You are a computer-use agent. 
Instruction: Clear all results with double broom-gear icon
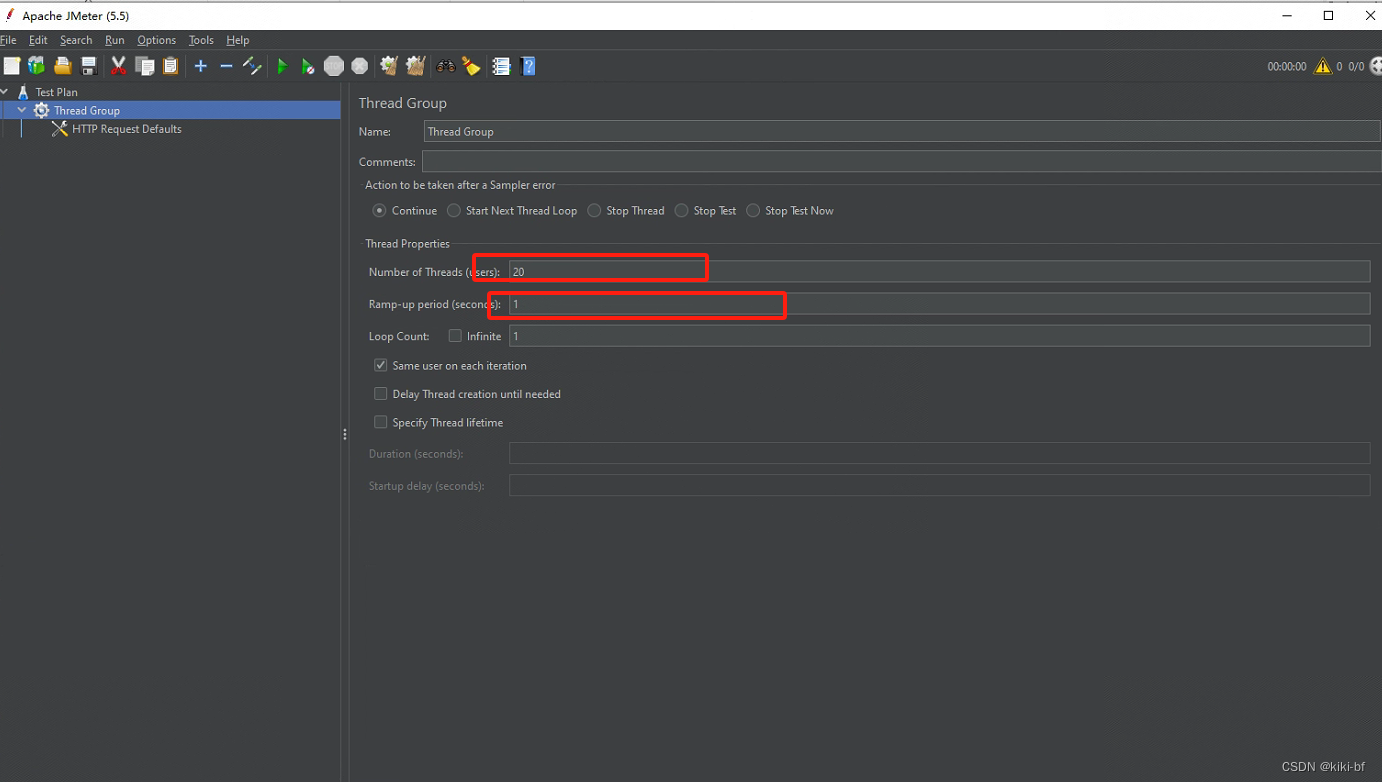(416, 66)
